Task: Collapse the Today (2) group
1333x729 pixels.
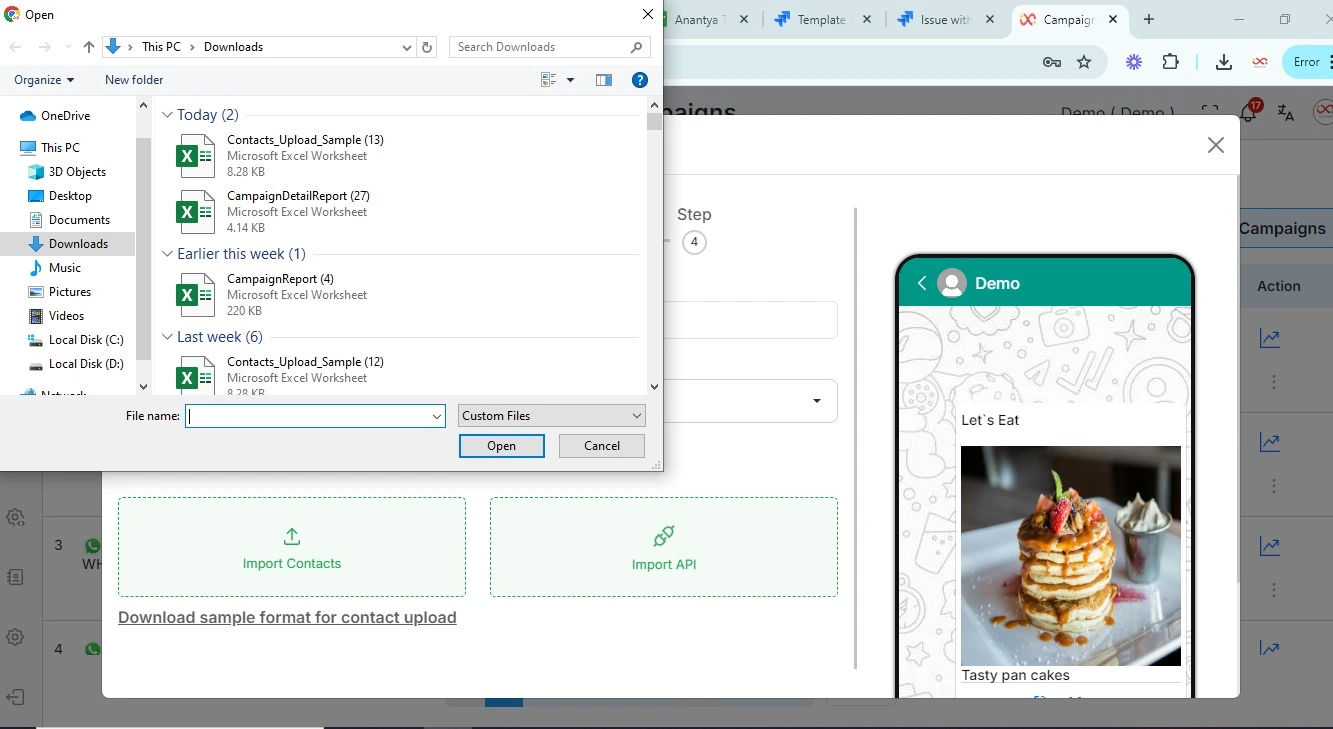Action: point(167,115)
